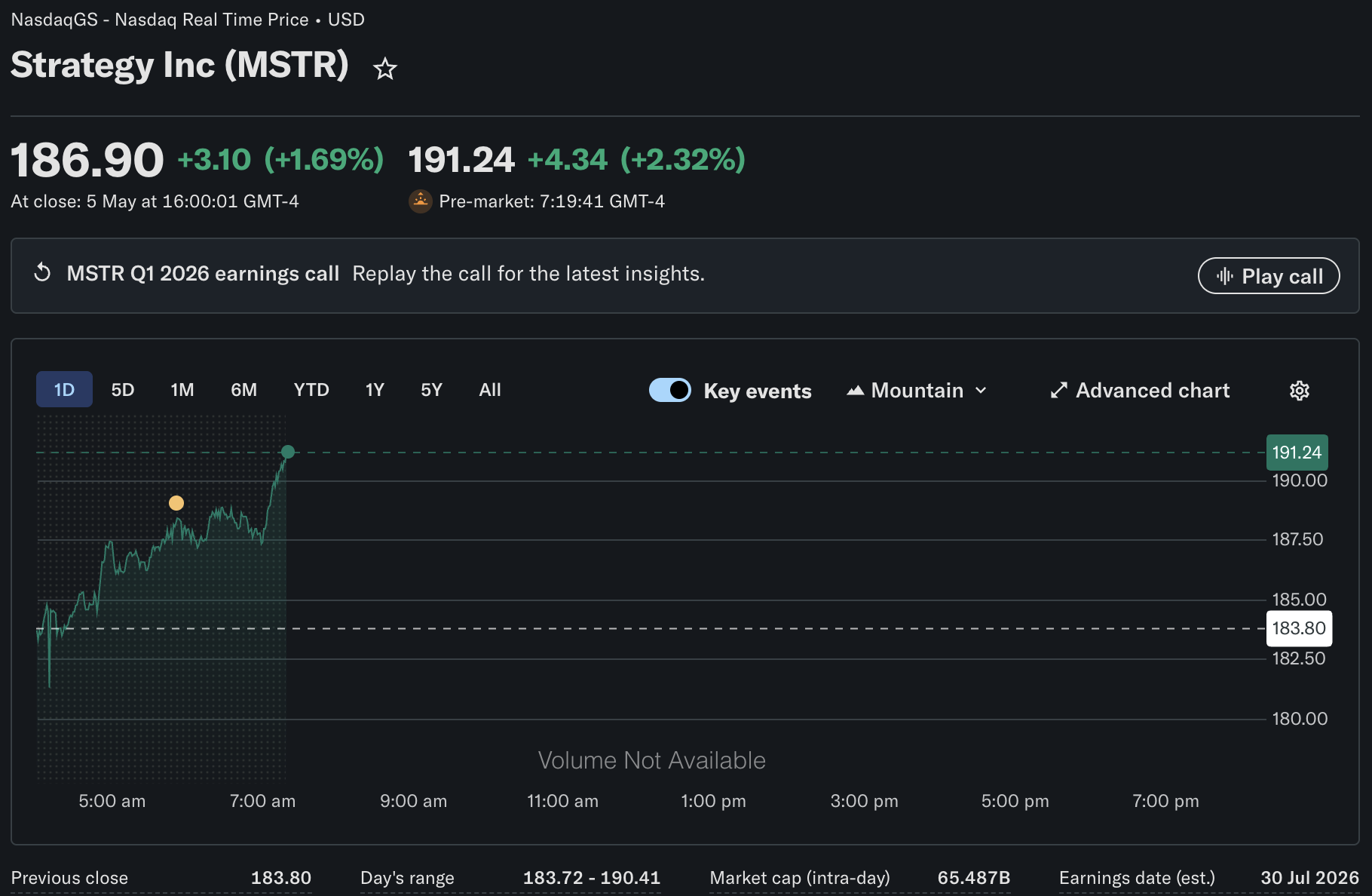Image resolution: width=1372 pixels, height=896 pixels.
Task: Toggle the Key events switch
Action: [670, 390]
